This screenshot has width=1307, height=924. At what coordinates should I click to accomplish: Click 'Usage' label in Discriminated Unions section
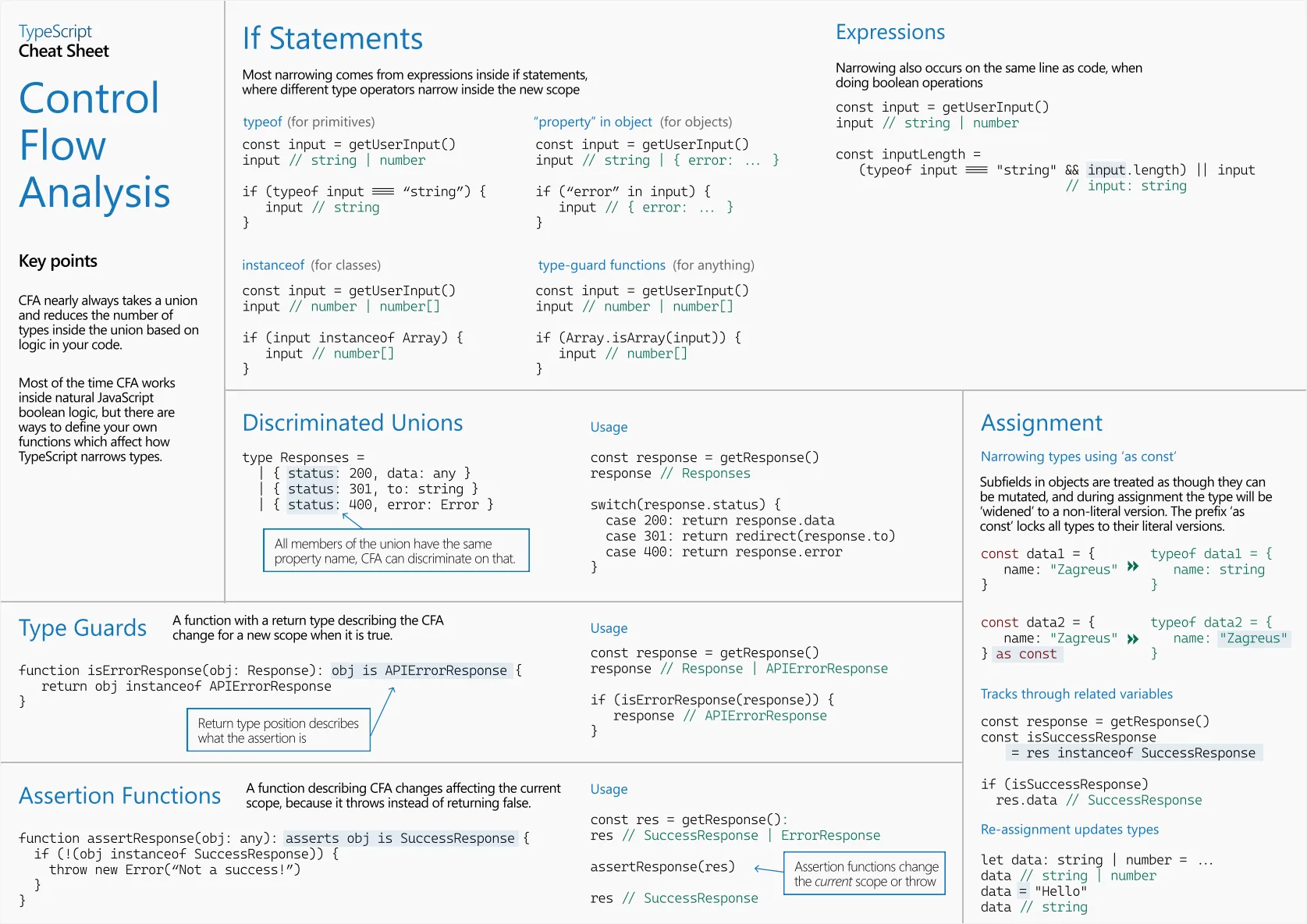[x=609, y=427]
